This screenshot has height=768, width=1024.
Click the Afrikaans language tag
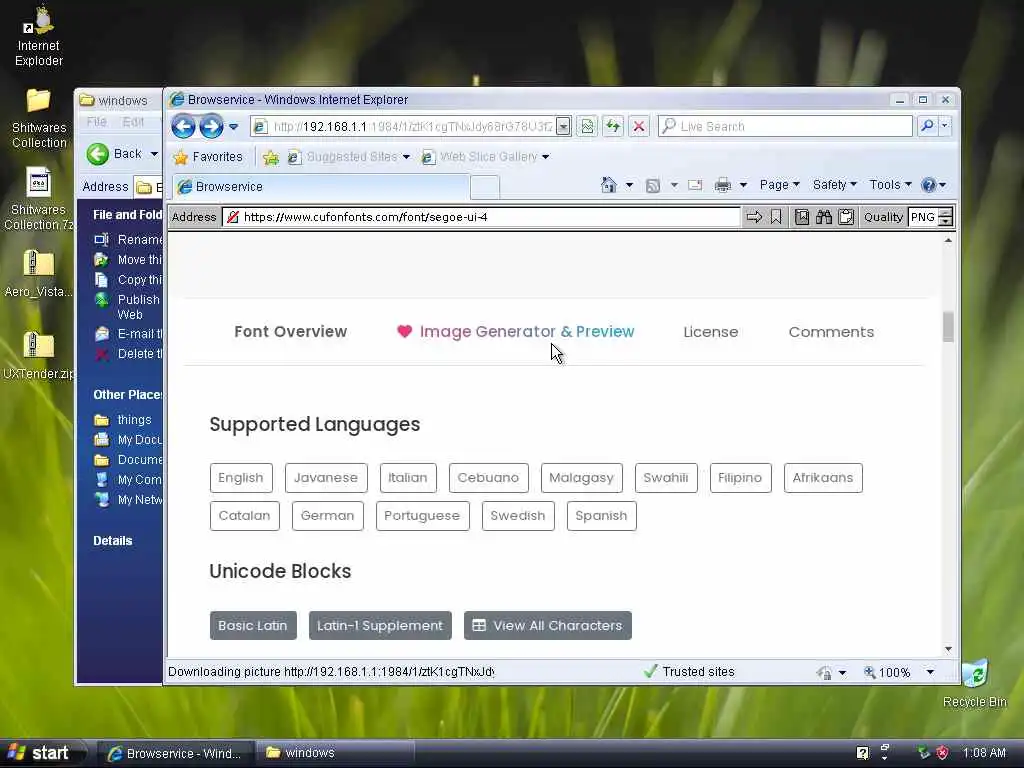pyautogui.click(x=823, y=478)
